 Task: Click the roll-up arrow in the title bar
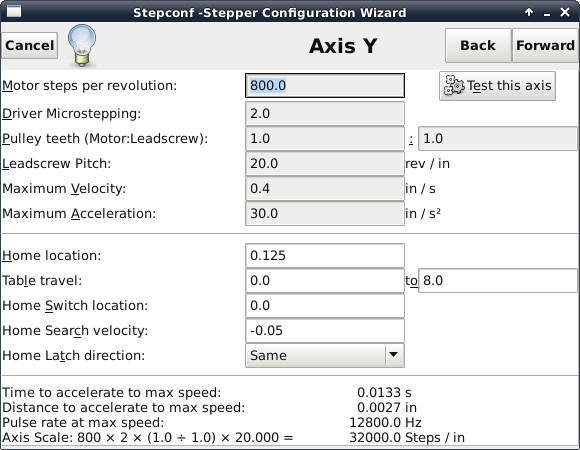[x=529, y=13]
